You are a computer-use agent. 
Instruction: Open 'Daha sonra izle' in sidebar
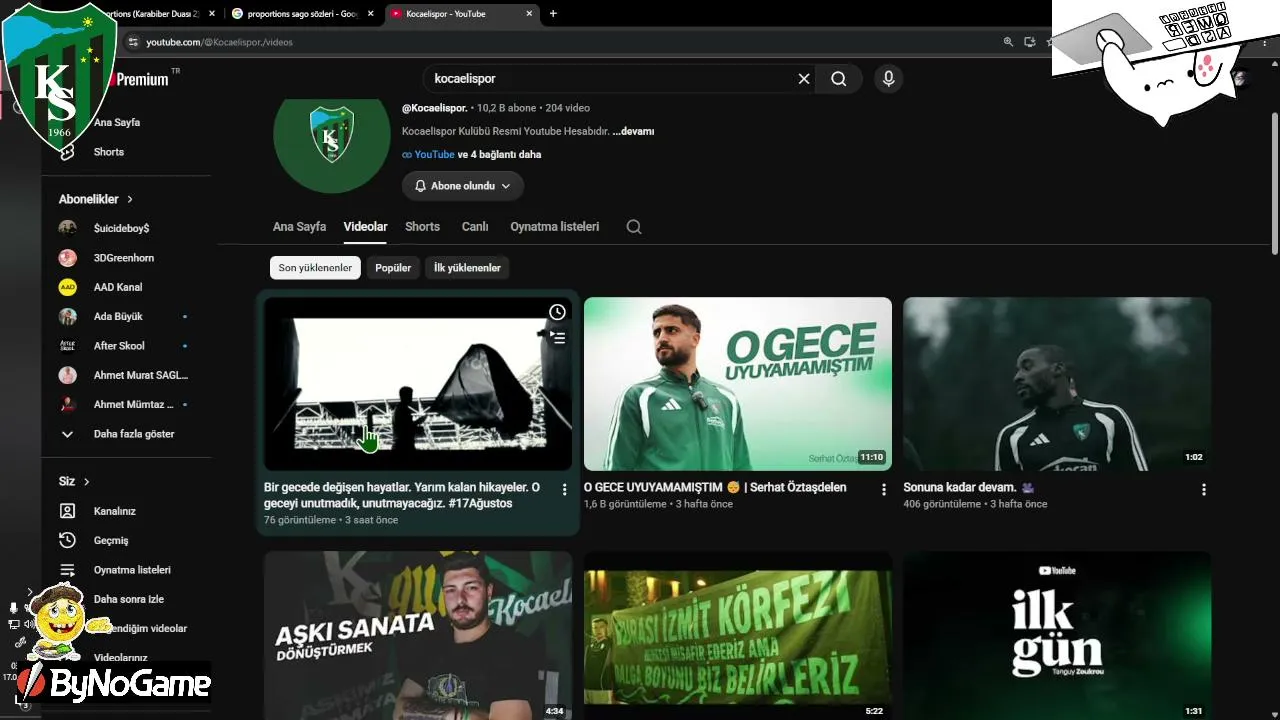[128, 599]
